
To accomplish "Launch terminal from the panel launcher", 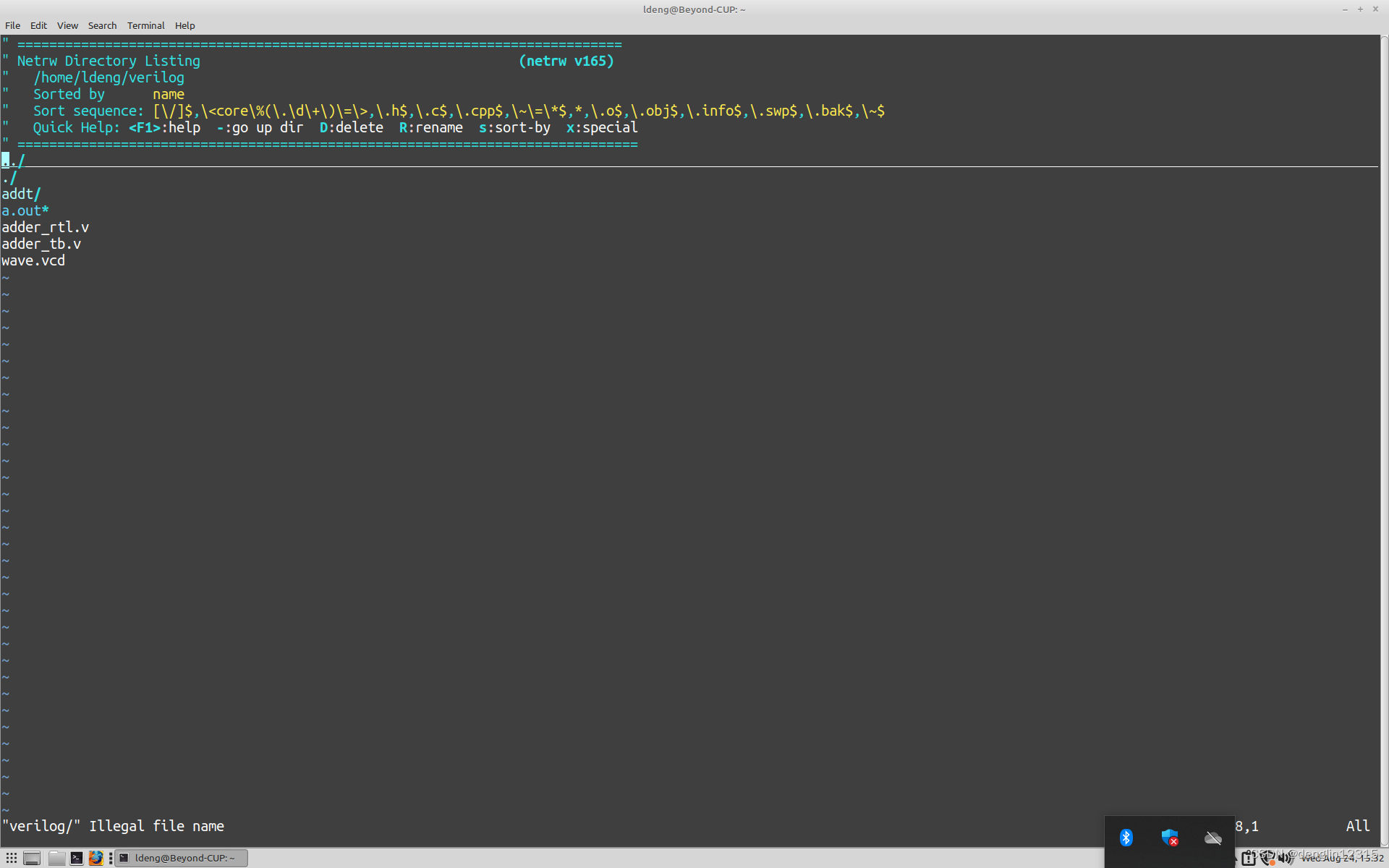I will [x=77, y=858].
